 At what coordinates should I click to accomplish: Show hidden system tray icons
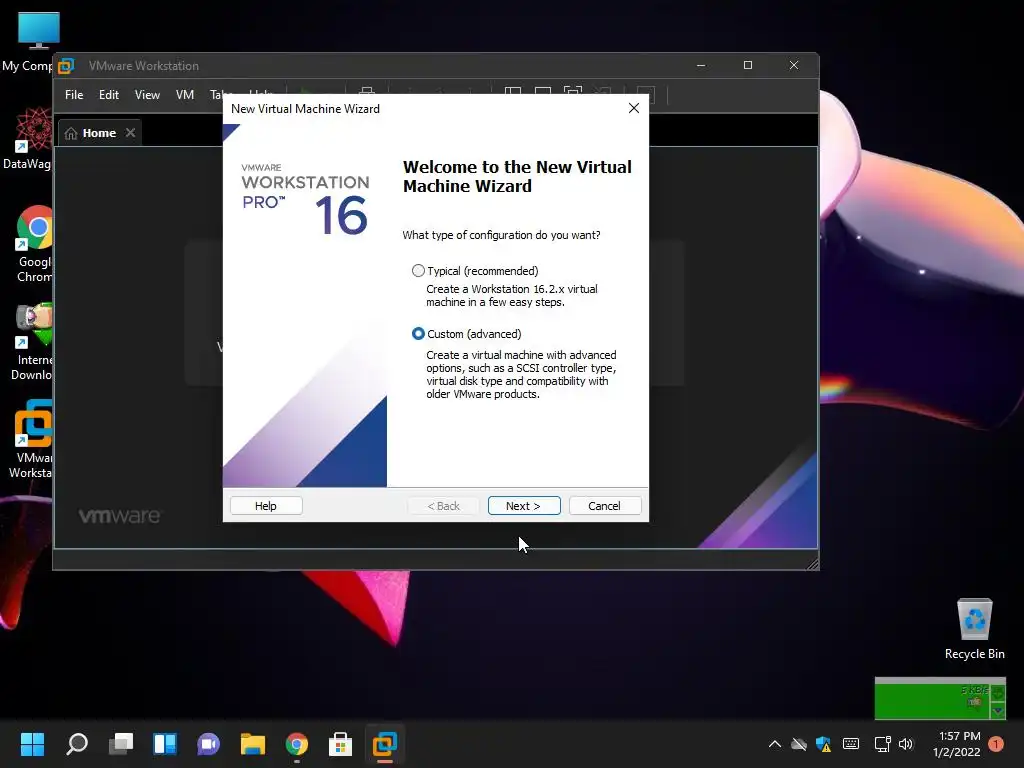(x=775, y=744)
